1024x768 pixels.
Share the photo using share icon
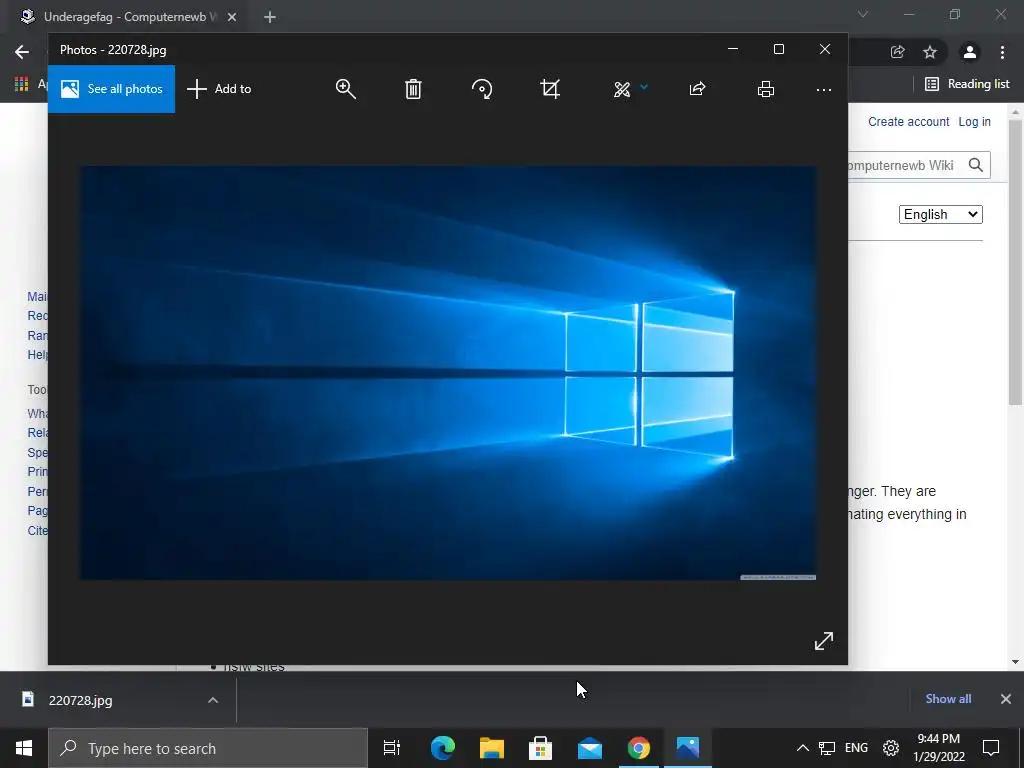click(x=697, y=89)
